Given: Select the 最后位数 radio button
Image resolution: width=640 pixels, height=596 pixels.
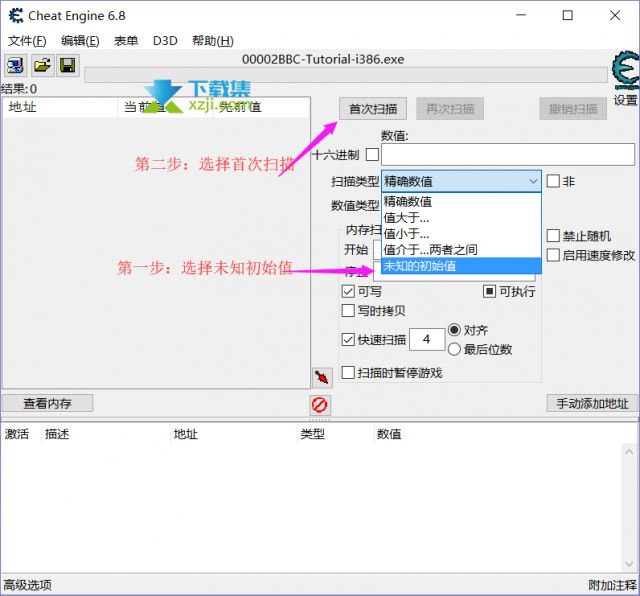Looking at the screenshot, I should click(x=454, y=349).
